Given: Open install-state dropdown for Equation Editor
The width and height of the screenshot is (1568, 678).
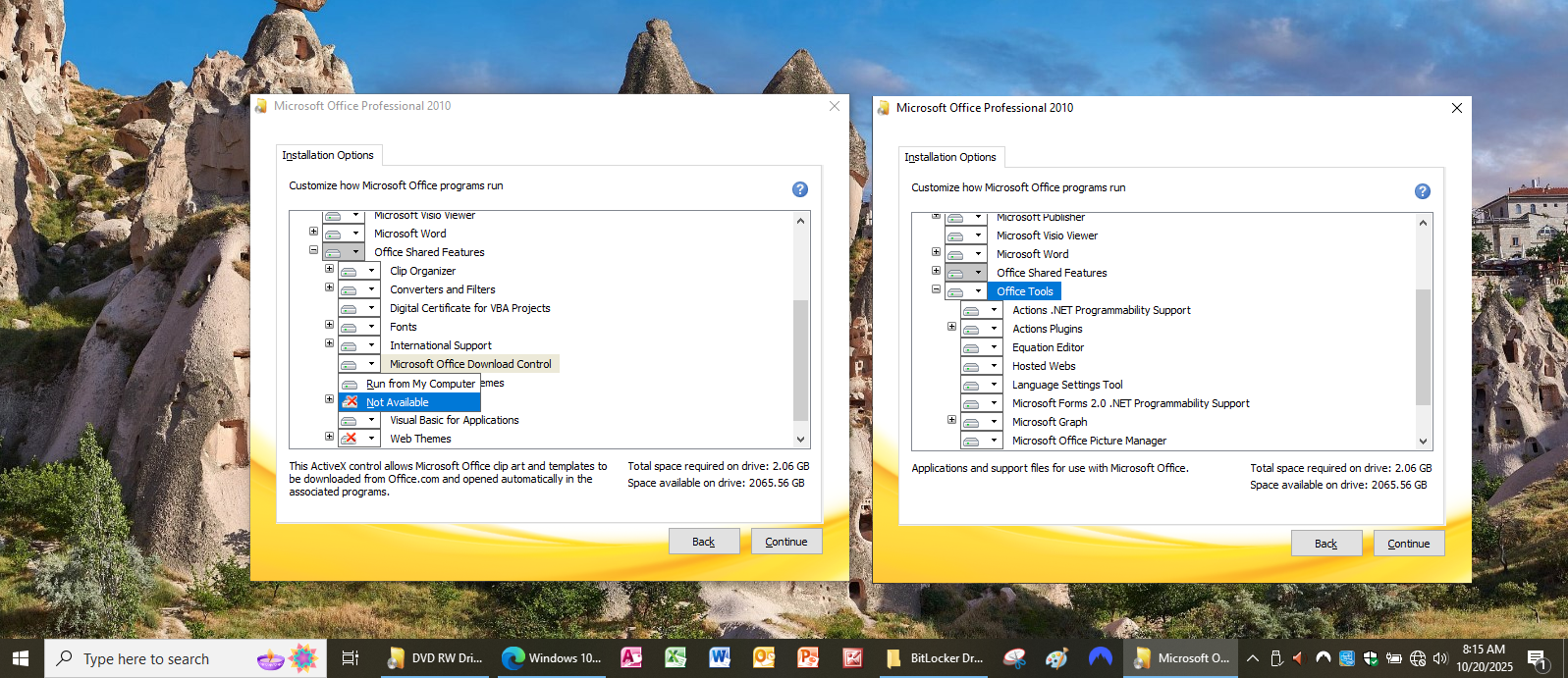Looking at the screenshot, I should (x=993, y=347).
